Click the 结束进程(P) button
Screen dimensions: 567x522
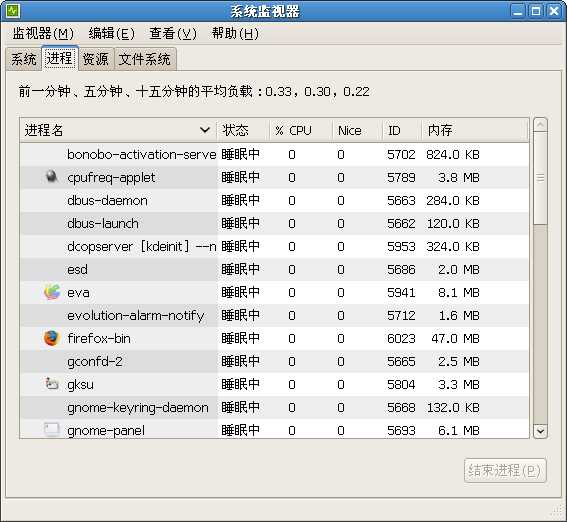505,470
